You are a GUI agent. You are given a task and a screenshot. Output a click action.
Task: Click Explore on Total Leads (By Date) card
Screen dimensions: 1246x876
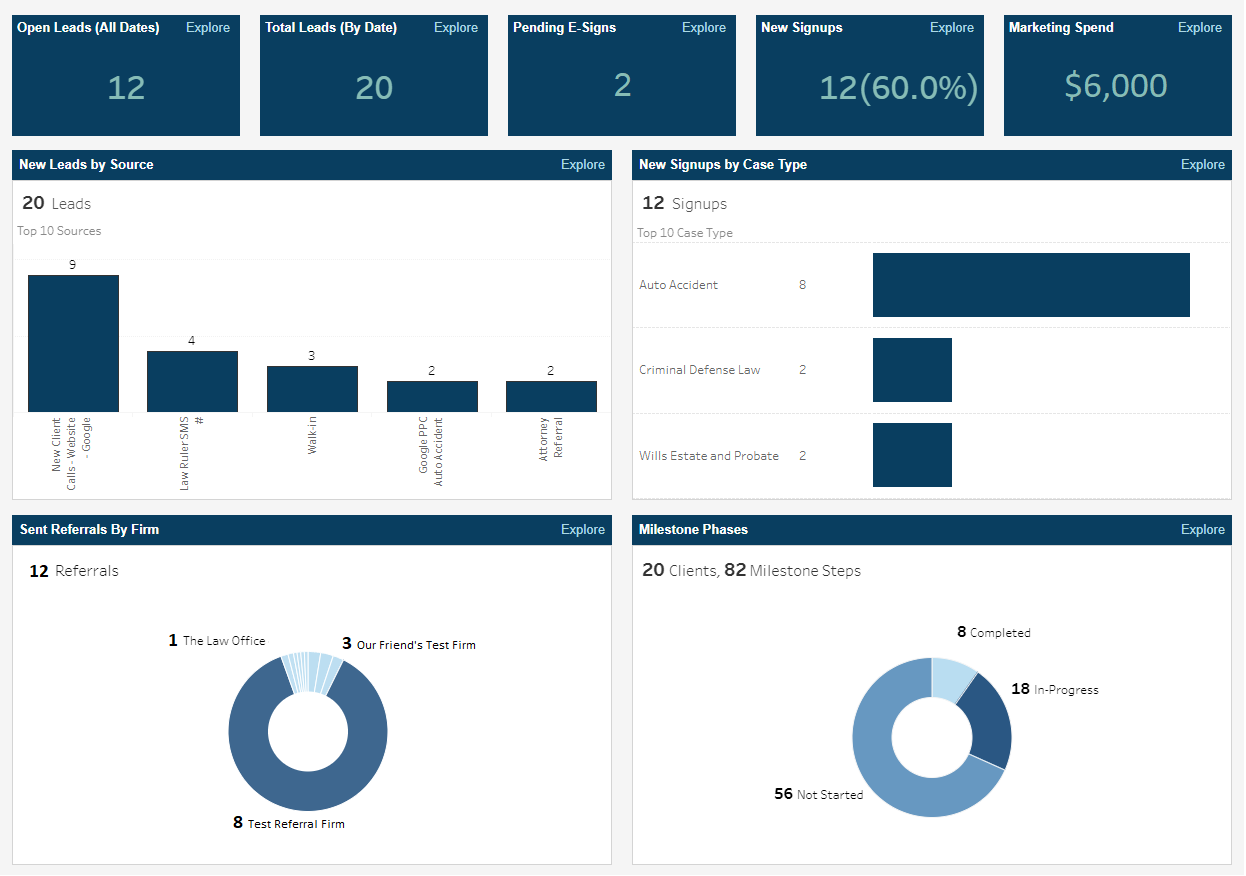(456, 27)
